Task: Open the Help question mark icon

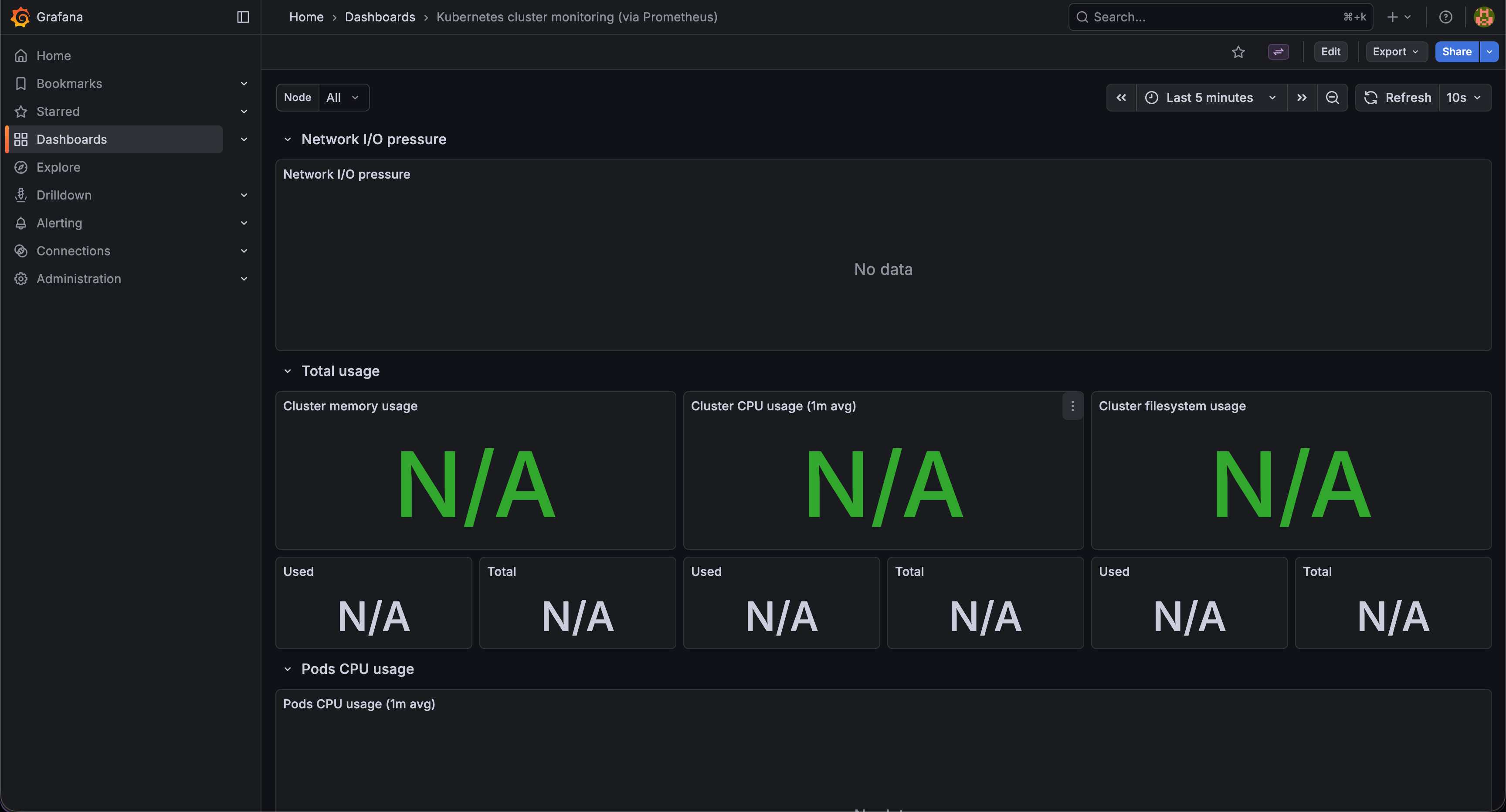Action: (1445, 17)
